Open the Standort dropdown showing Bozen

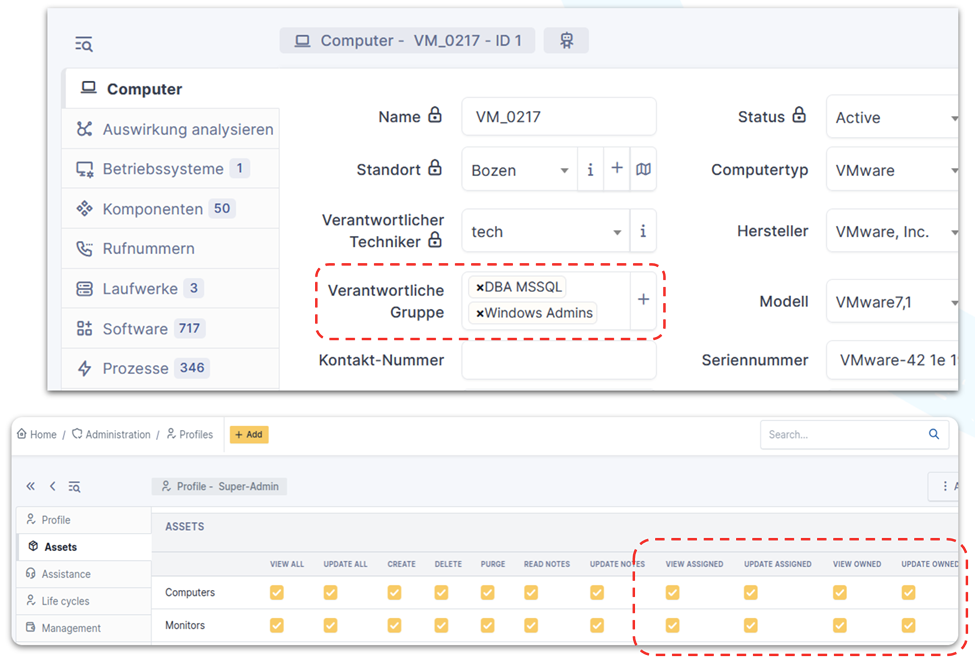pyautogui.click(x=564, y=171)
